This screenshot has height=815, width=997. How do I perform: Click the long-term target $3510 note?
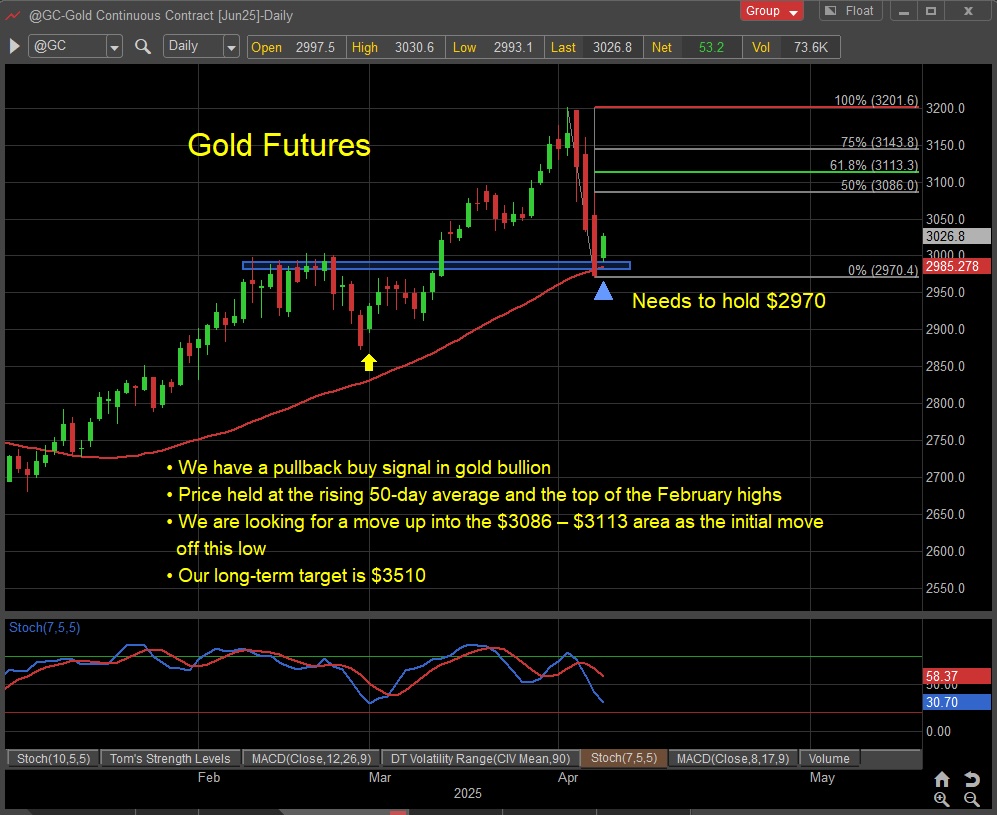coord(296,575)
